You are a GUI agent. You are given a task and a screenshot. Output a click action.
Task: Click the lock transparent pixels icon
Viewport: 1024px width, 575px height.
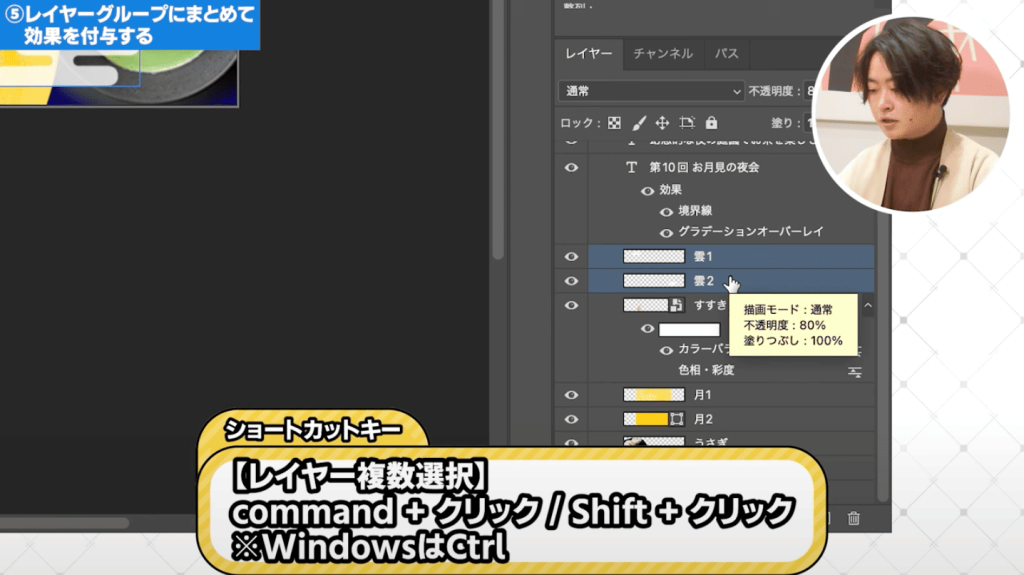pos(614,123)
